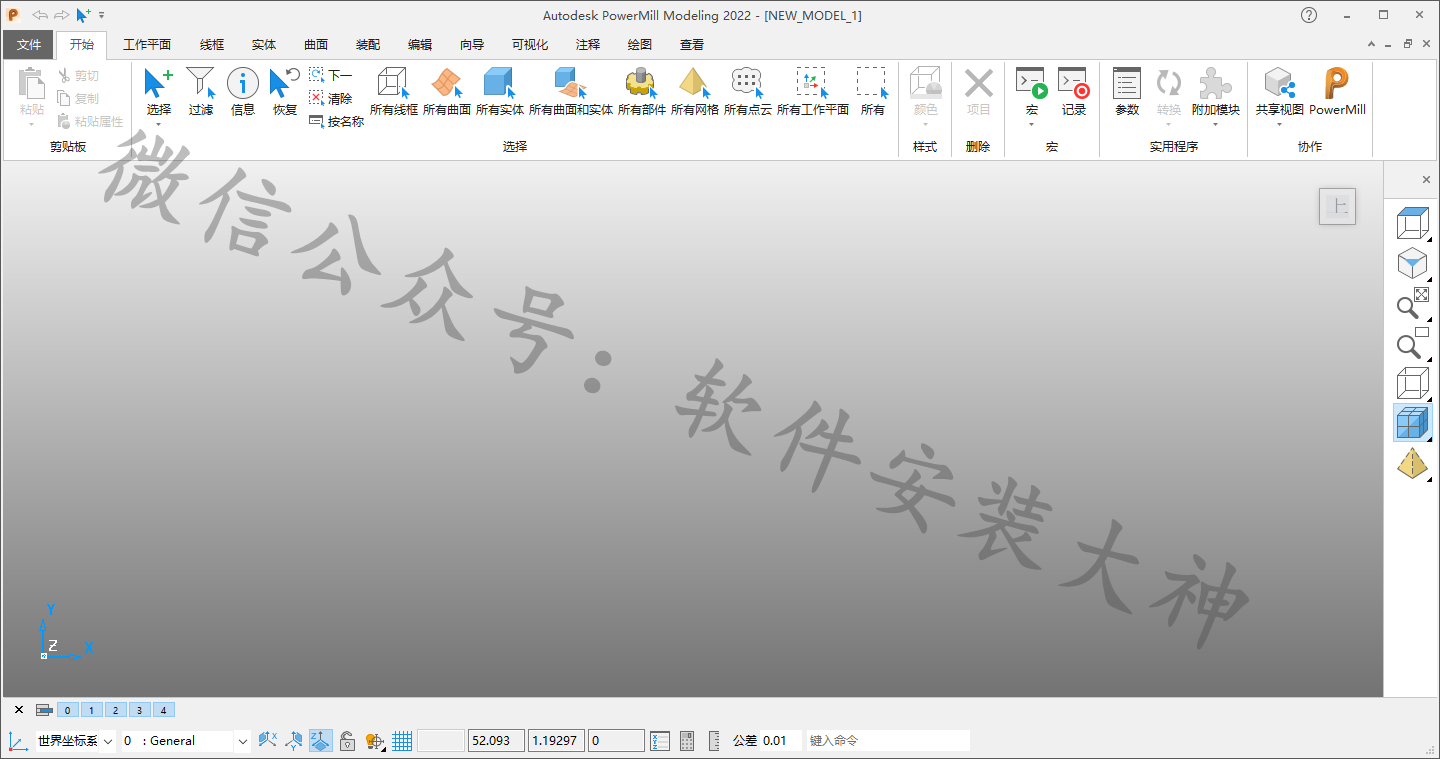Toggle wireframe display mode icon
Screen dimensions: 1440x759
[x=1412, y=383]
